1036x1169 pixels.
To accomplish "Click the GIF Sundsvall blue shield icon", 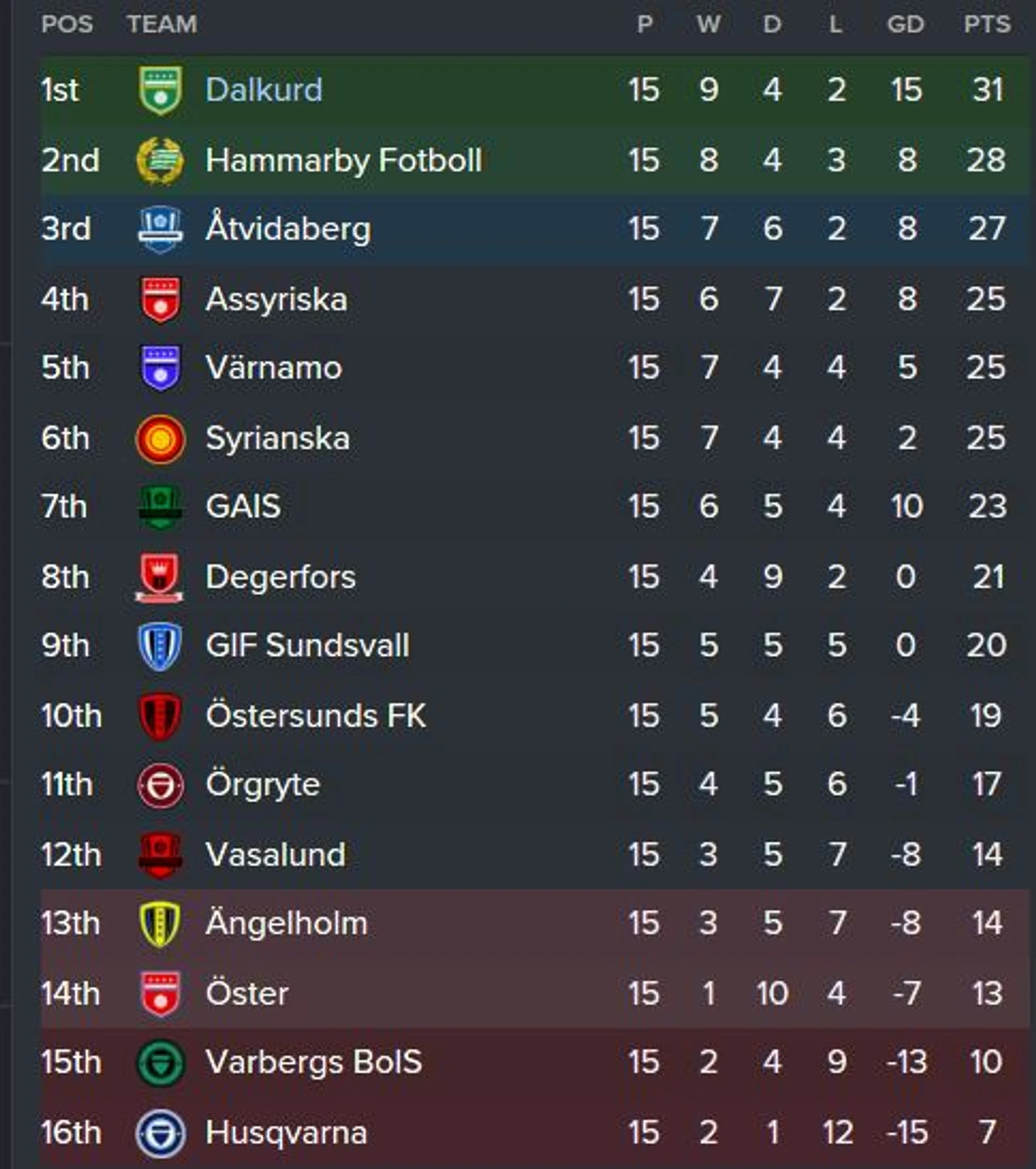I will coord(160,646).
